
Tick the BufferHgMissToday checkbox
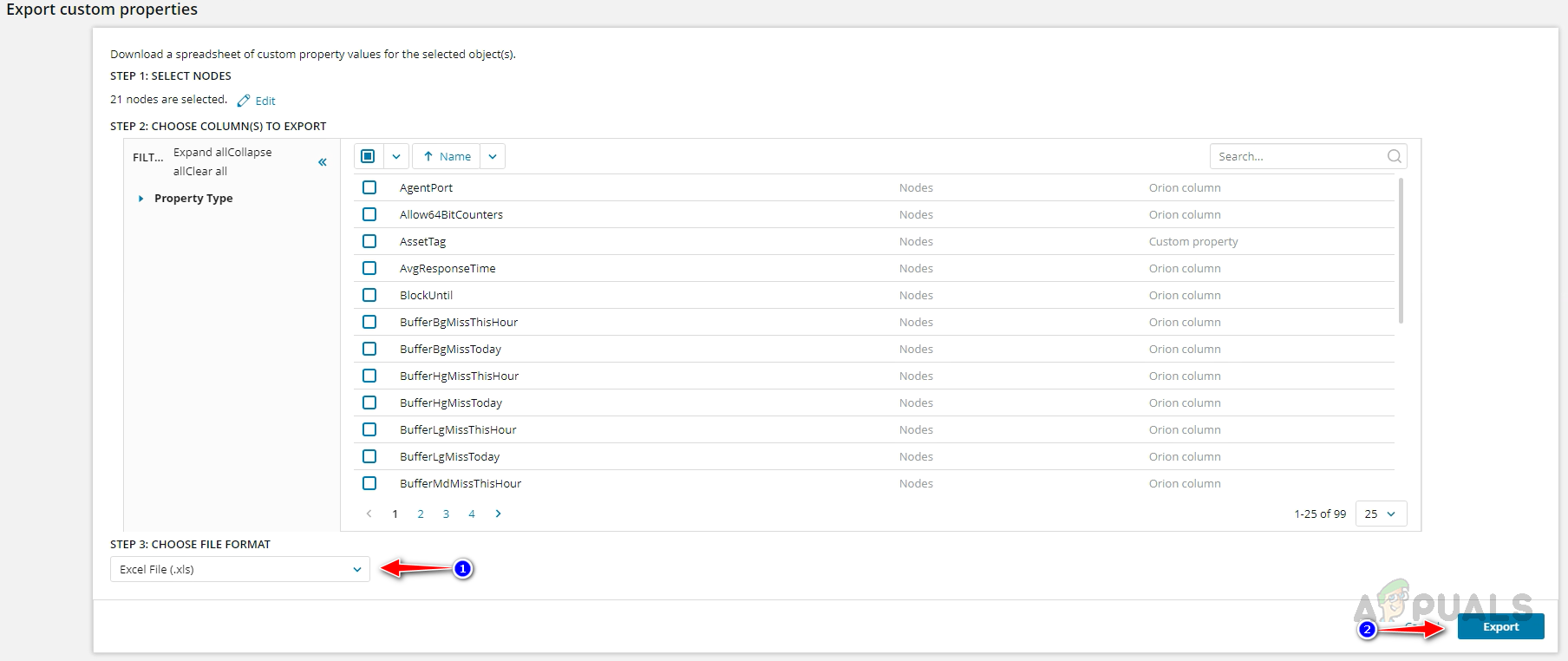click(x=369, y=402)
